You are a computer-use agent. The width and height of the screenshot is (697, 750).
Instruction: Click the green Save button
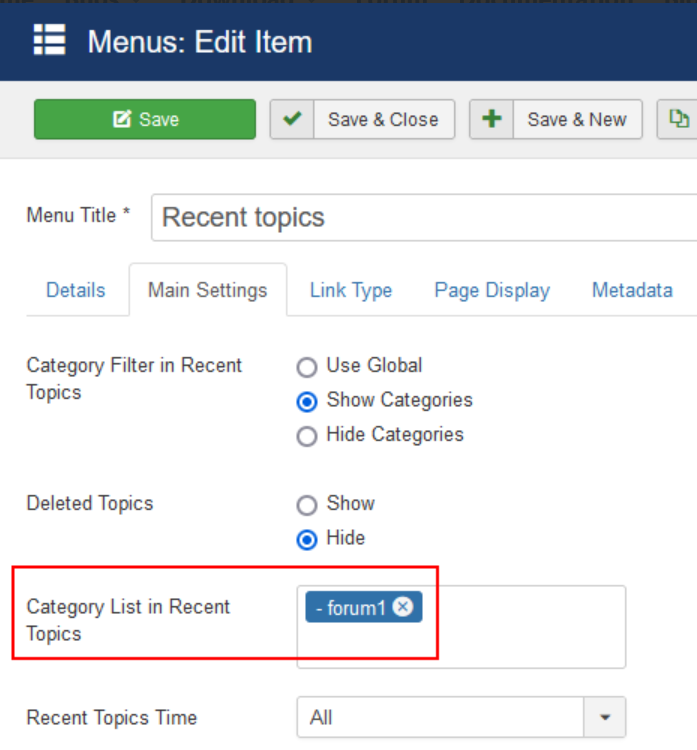coord(145,119)
